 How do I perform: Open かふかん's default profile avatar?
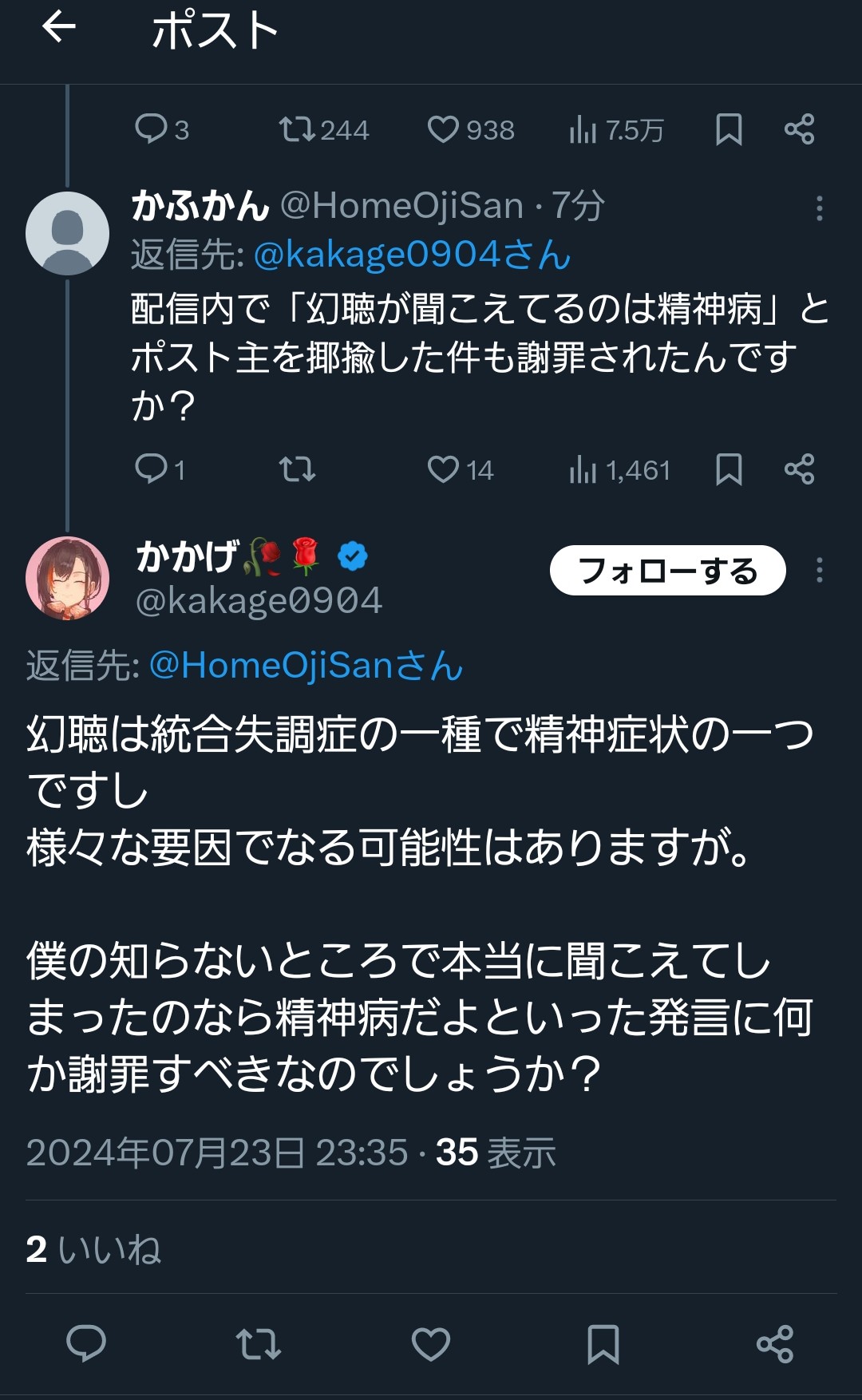coord(68,233)
